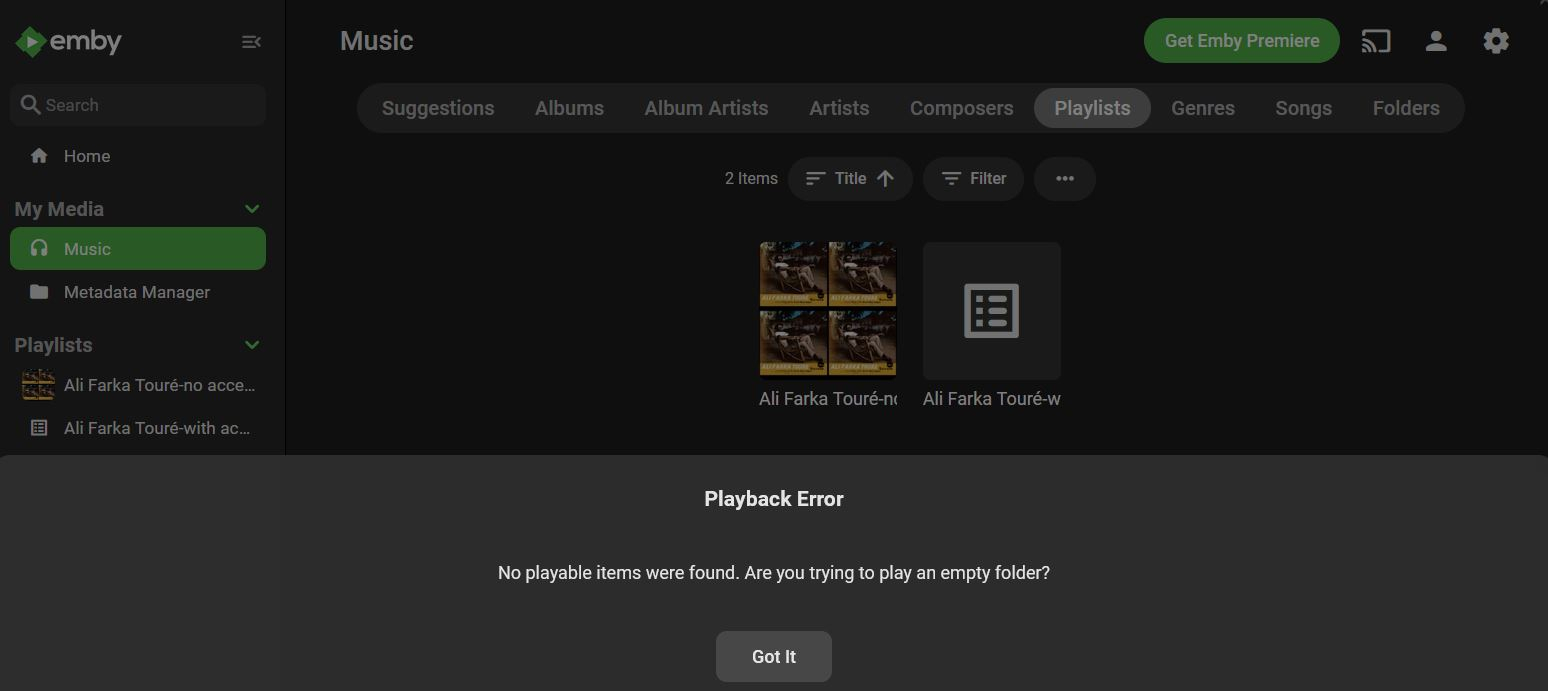
Task: Click the Music headphones icon
Action: coord(39,248)
